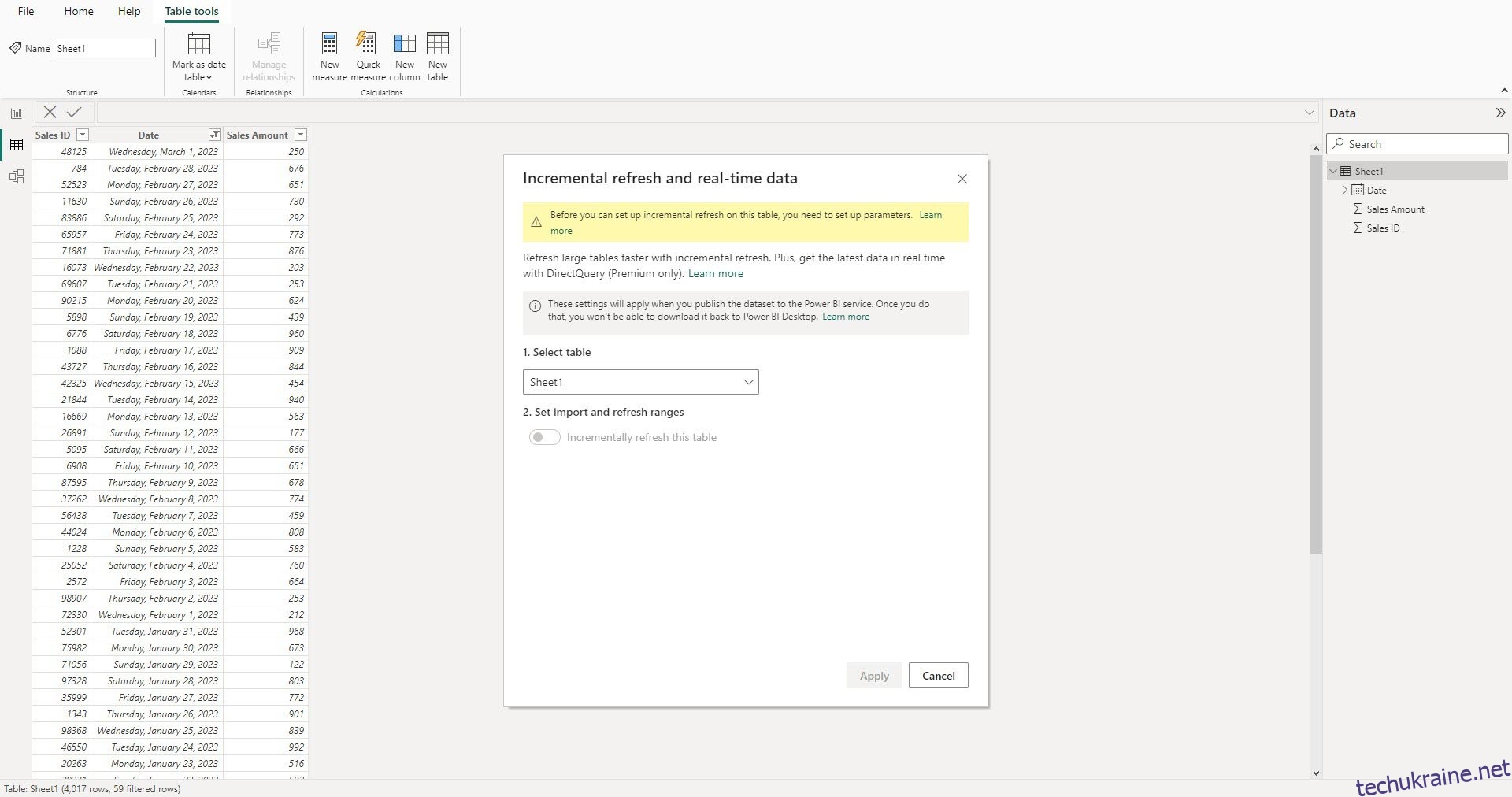Click cell Monday, January 23, 2023
The height and width of the screenshot is (797, 1512).
tap(157, 764)
